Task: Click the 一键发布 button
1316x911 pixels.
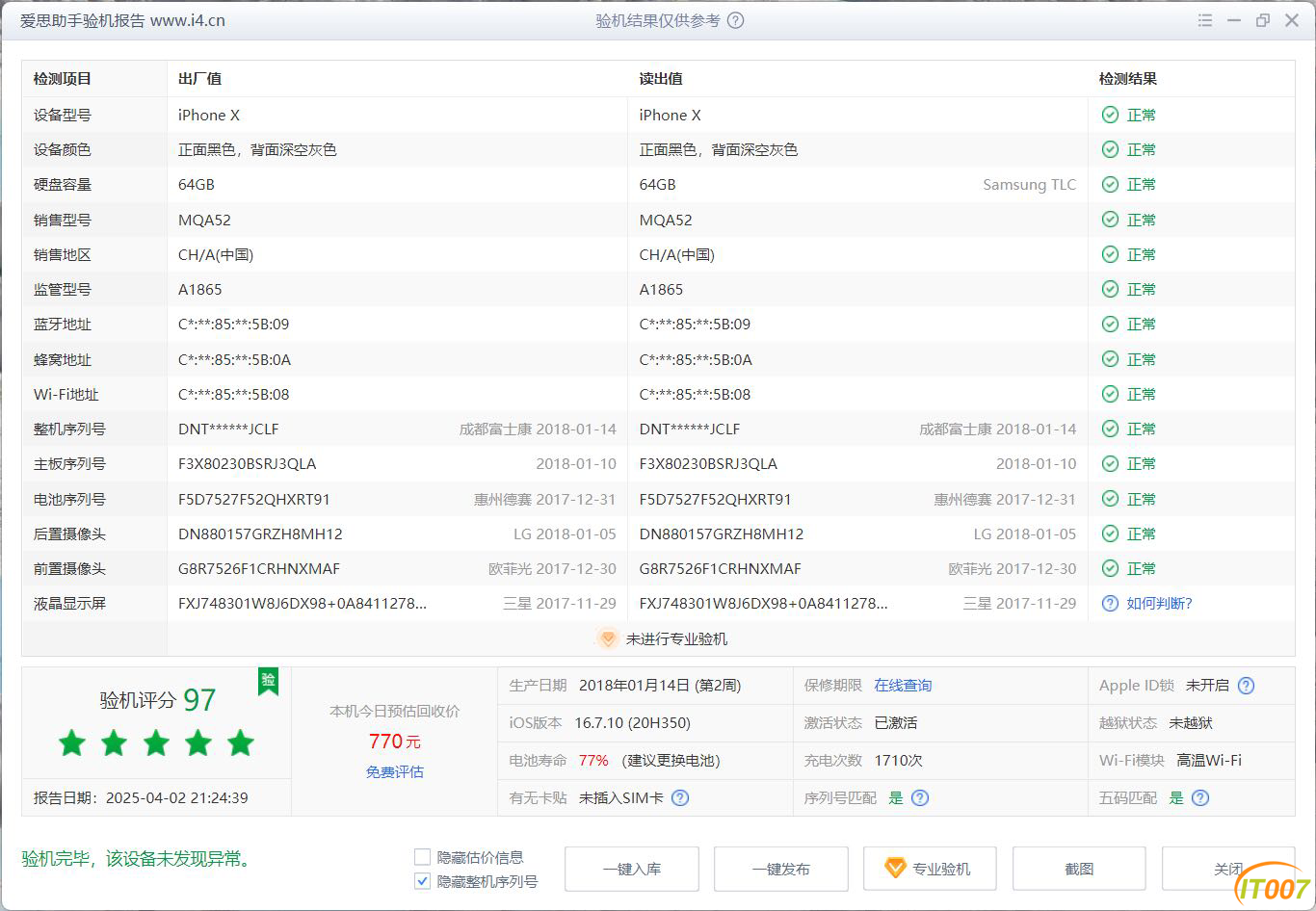Action: [x=780, y=869]
